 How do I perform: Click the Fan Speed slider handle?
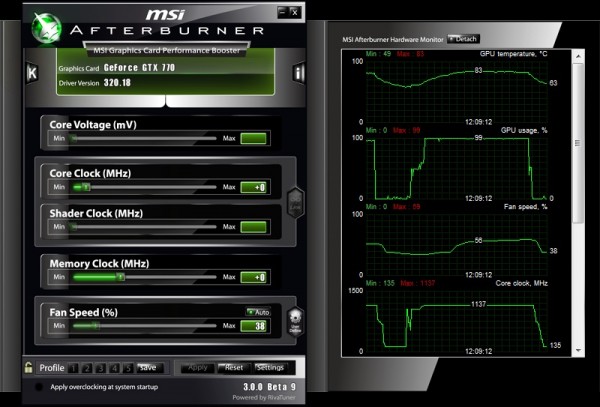[x=96, y=326]
